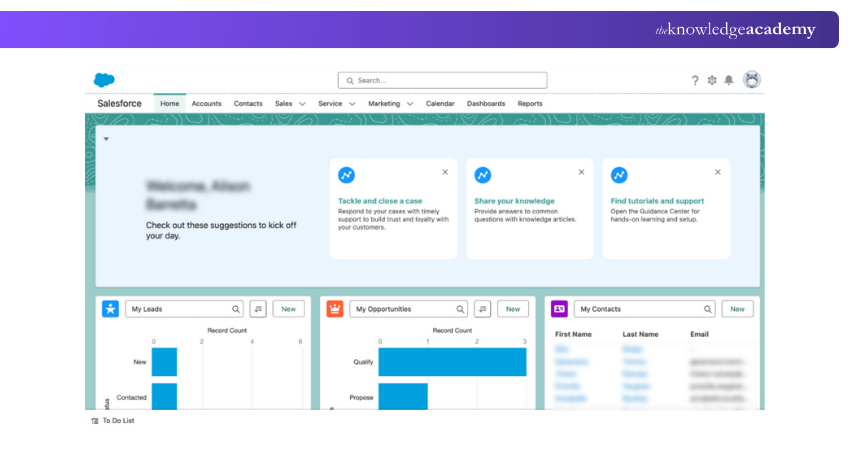Click the Share your knowledge card icon
The image size is (850, 450).
[x=482, y=175]
